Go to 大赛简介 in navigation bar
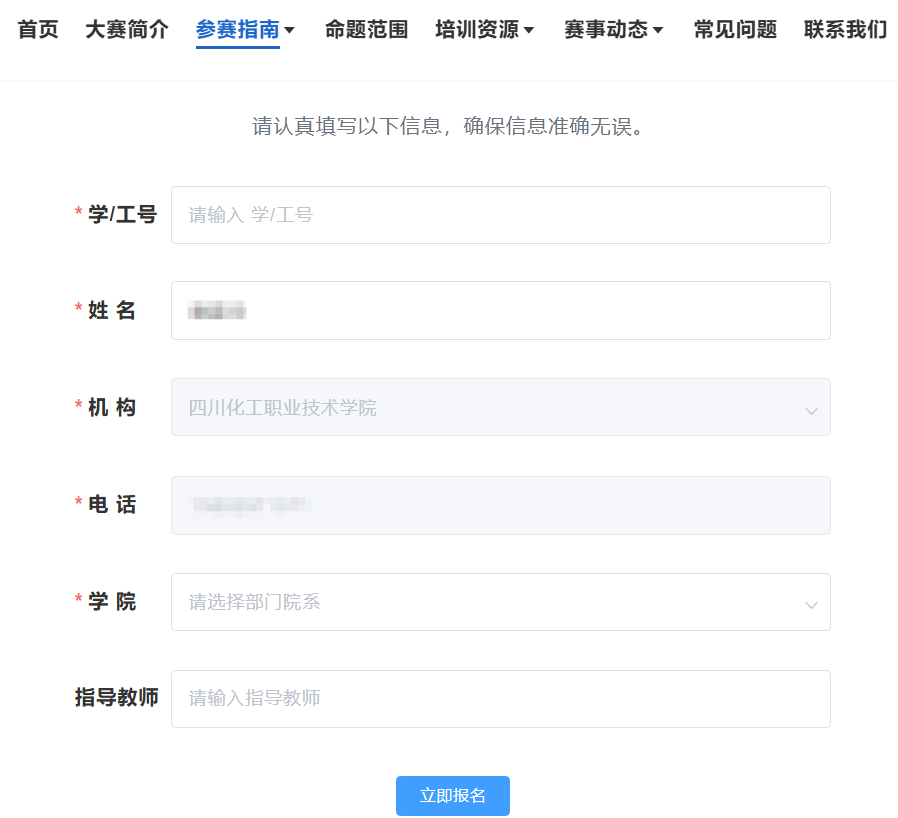Screen dimensions: 898x818 point(126,30)
